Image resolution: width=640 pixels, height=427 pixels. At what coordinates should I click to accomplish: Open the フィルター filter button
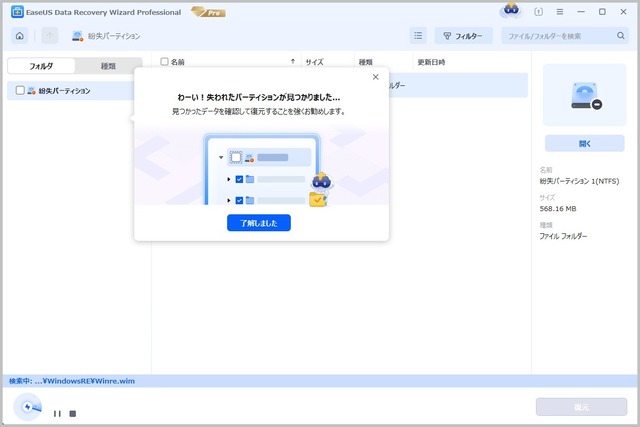tap(463, 36)
